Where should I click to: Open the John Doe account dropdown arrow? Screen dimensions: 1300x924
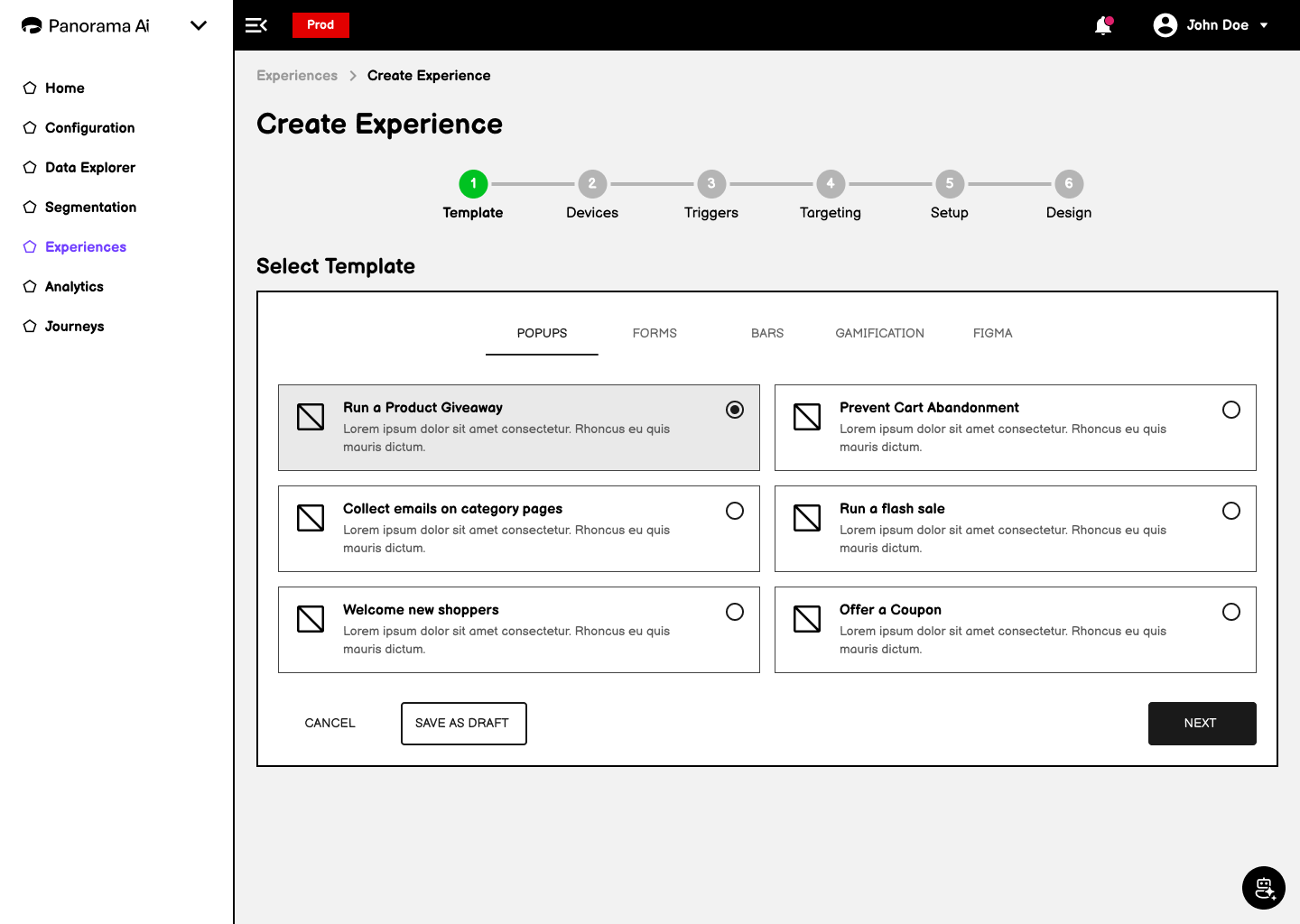(1264, 25)
